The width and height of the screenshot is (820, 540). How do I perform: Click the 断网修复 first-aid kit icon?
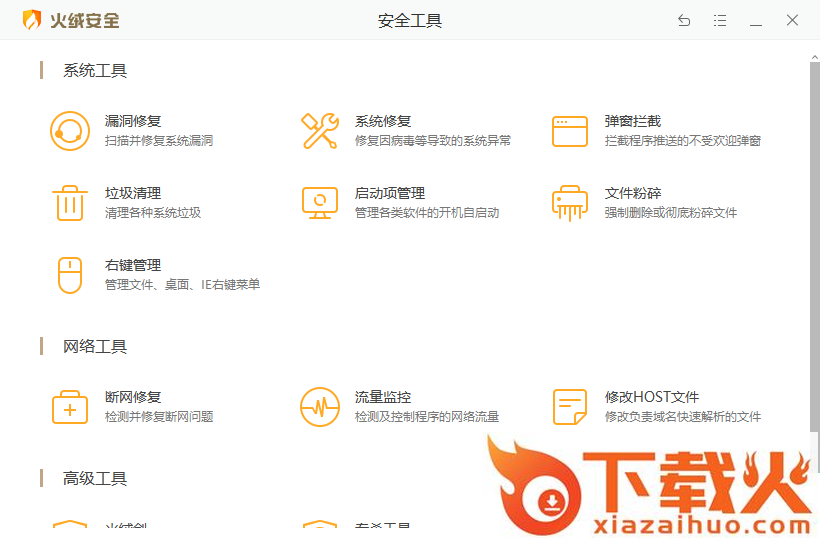70,407
